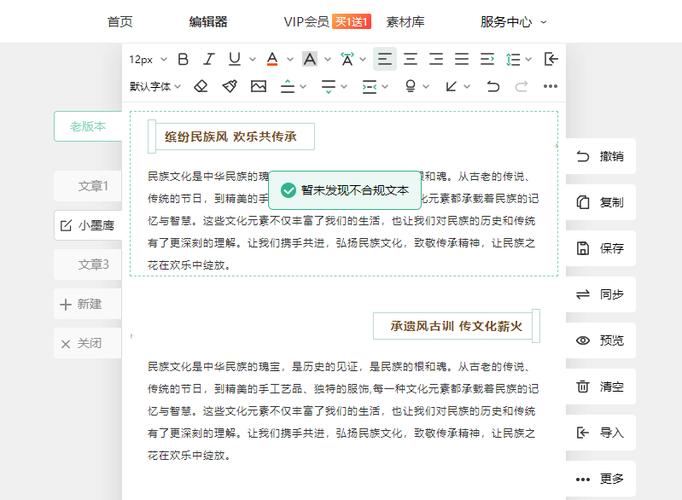Click the 关闭 close button in sidebar
Viewport: 682px width, 500px height.
click(88, 343)
